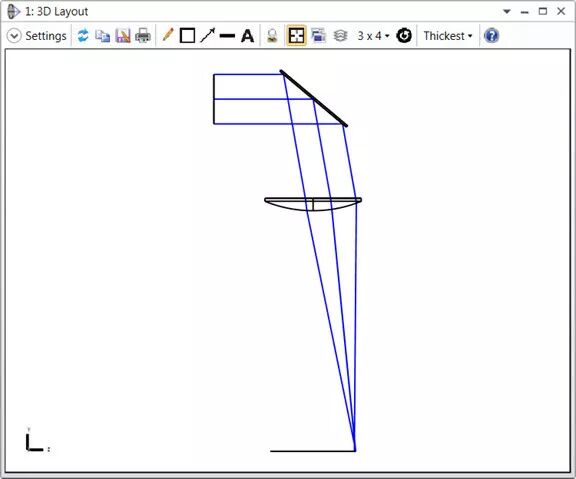Select the pencil annotation tool

click(168, 35)
